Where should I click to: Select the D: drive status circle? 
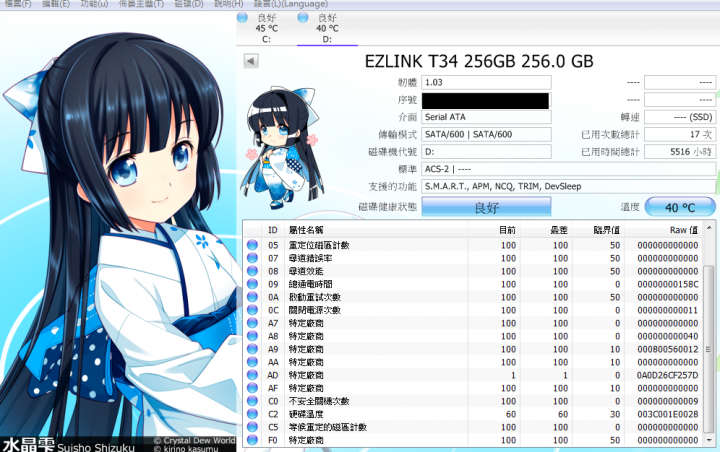pyautogui.click(x=303, y=17)
